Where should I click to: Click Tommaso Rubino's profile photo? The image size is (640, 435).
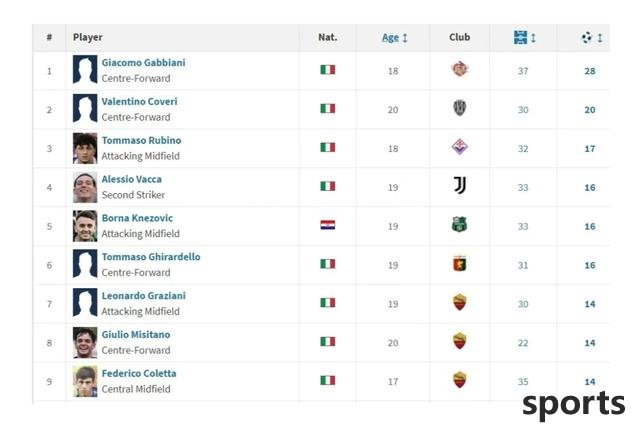(85, 148)
